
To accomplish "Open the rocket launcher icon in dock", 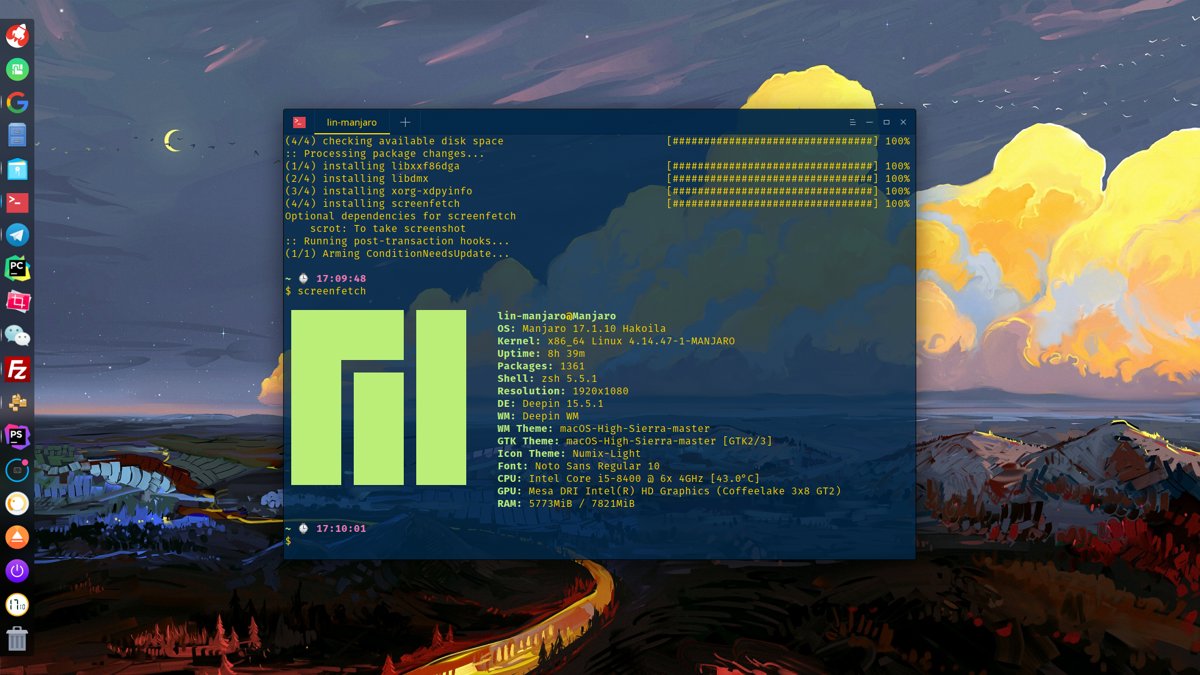I will tap(17, 36).
